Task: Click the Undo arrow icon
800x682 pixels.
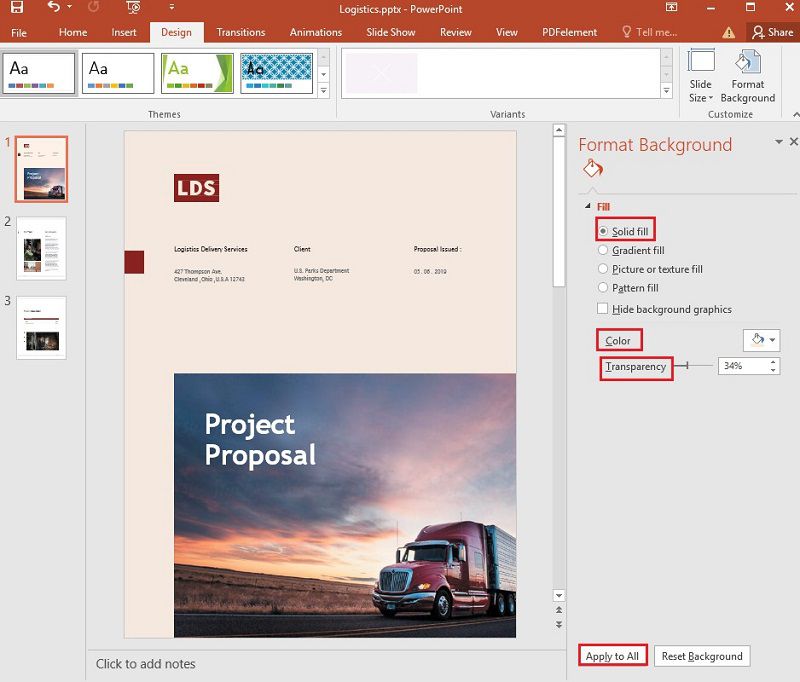Action: point(52,8)
